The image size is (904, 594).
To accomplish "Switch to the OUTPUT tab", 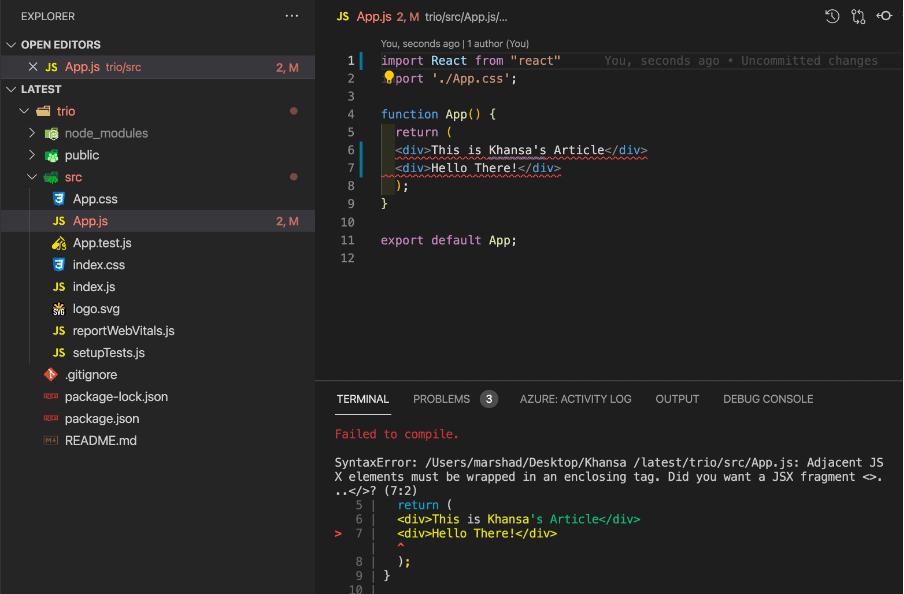I will [x=677, y=398].
